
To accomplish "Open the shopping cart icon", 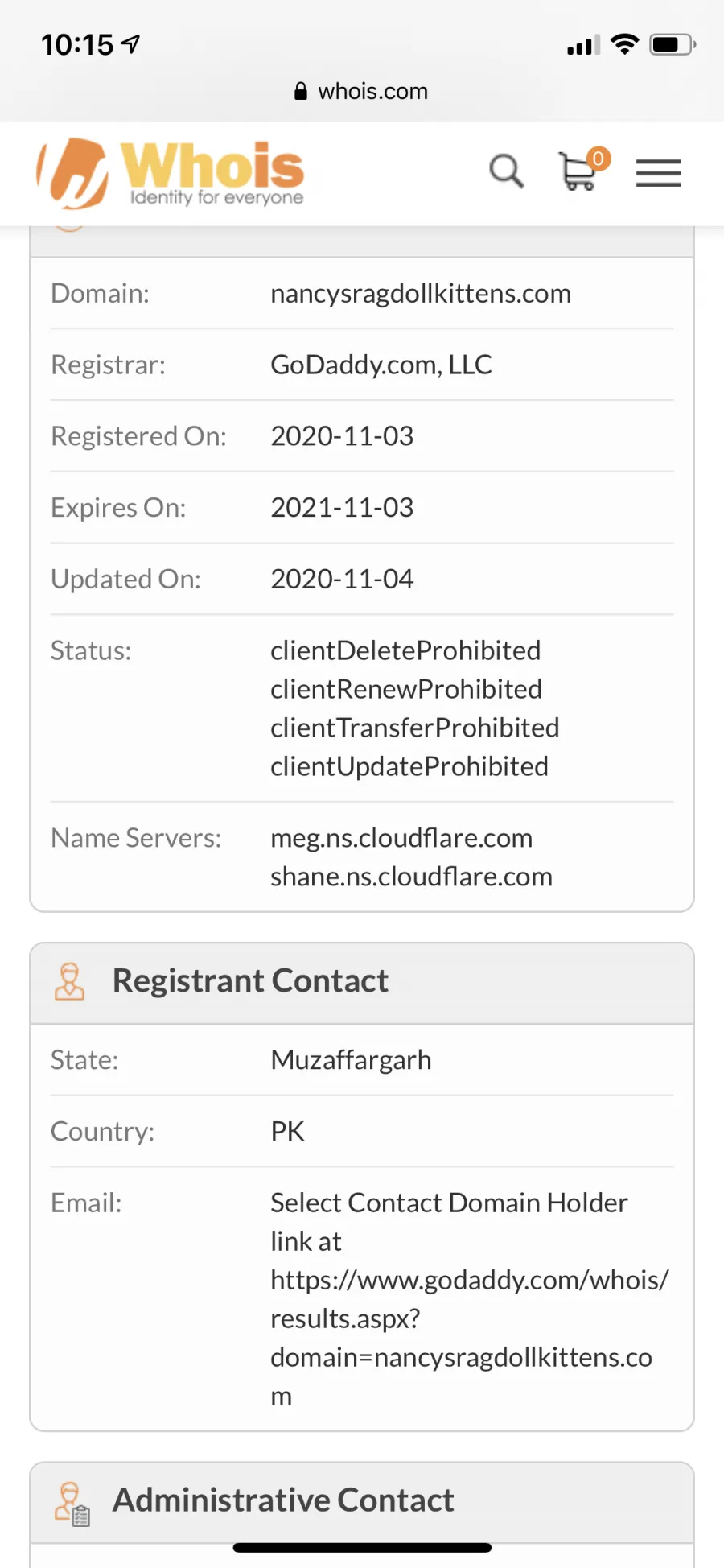I will coord(578,172).
